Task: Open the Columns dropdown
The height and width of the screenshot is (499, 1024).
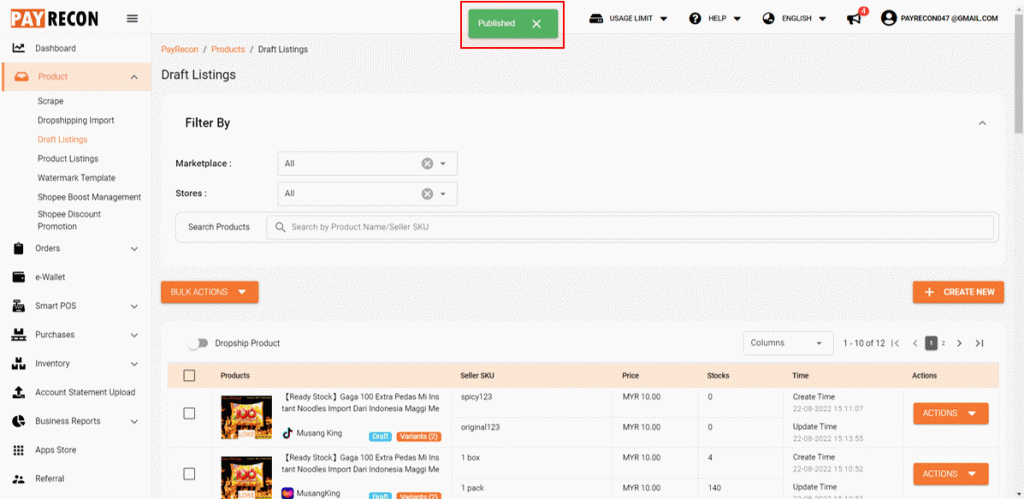Action: (788, 343)
